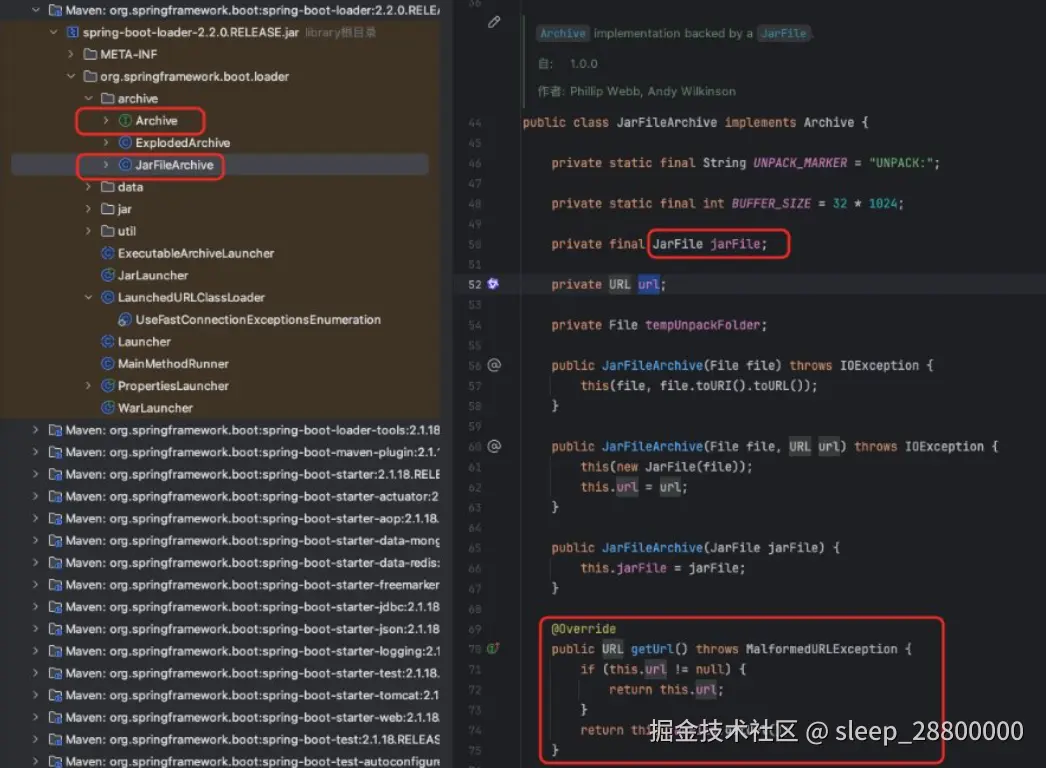Open the JarFile link in documentation
Screen dimensions: 1046x768
(783, 33)
